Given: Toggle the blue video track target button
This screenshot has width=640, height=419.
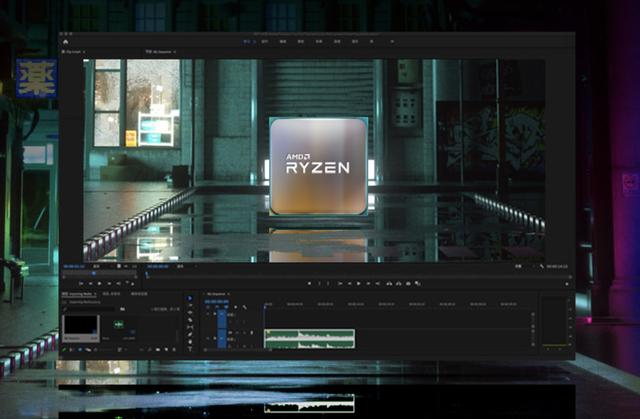Looking at the screenshot, I should click(222, 314).
